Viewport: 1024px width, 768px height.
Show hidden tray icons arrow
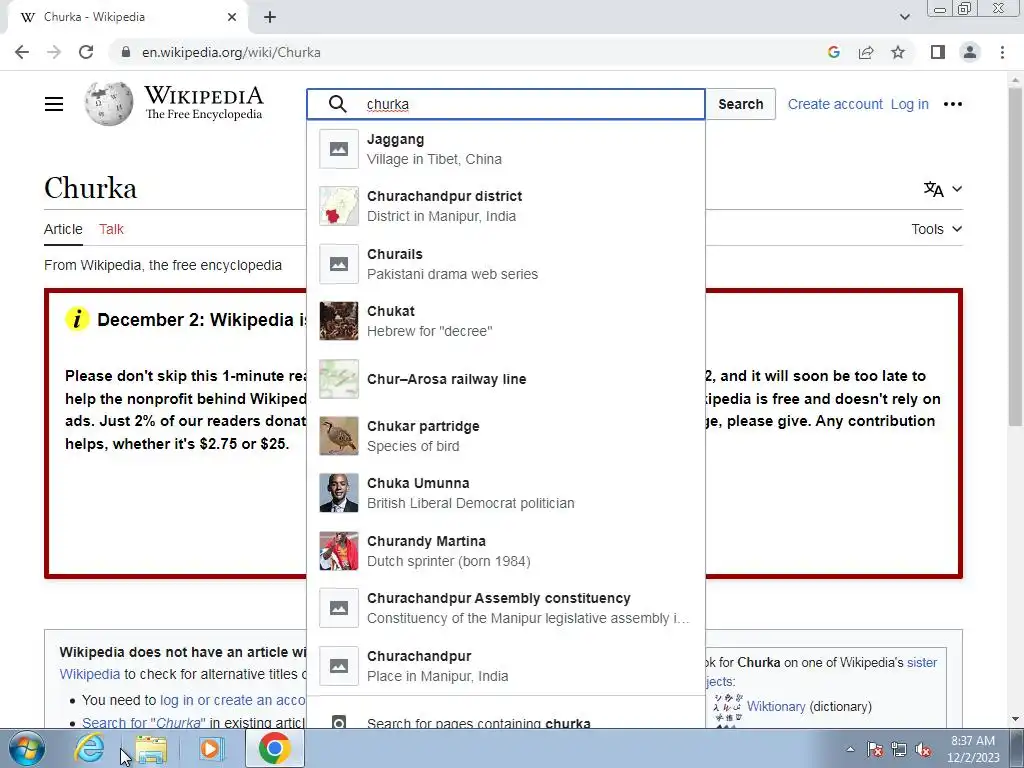[850, 750]
